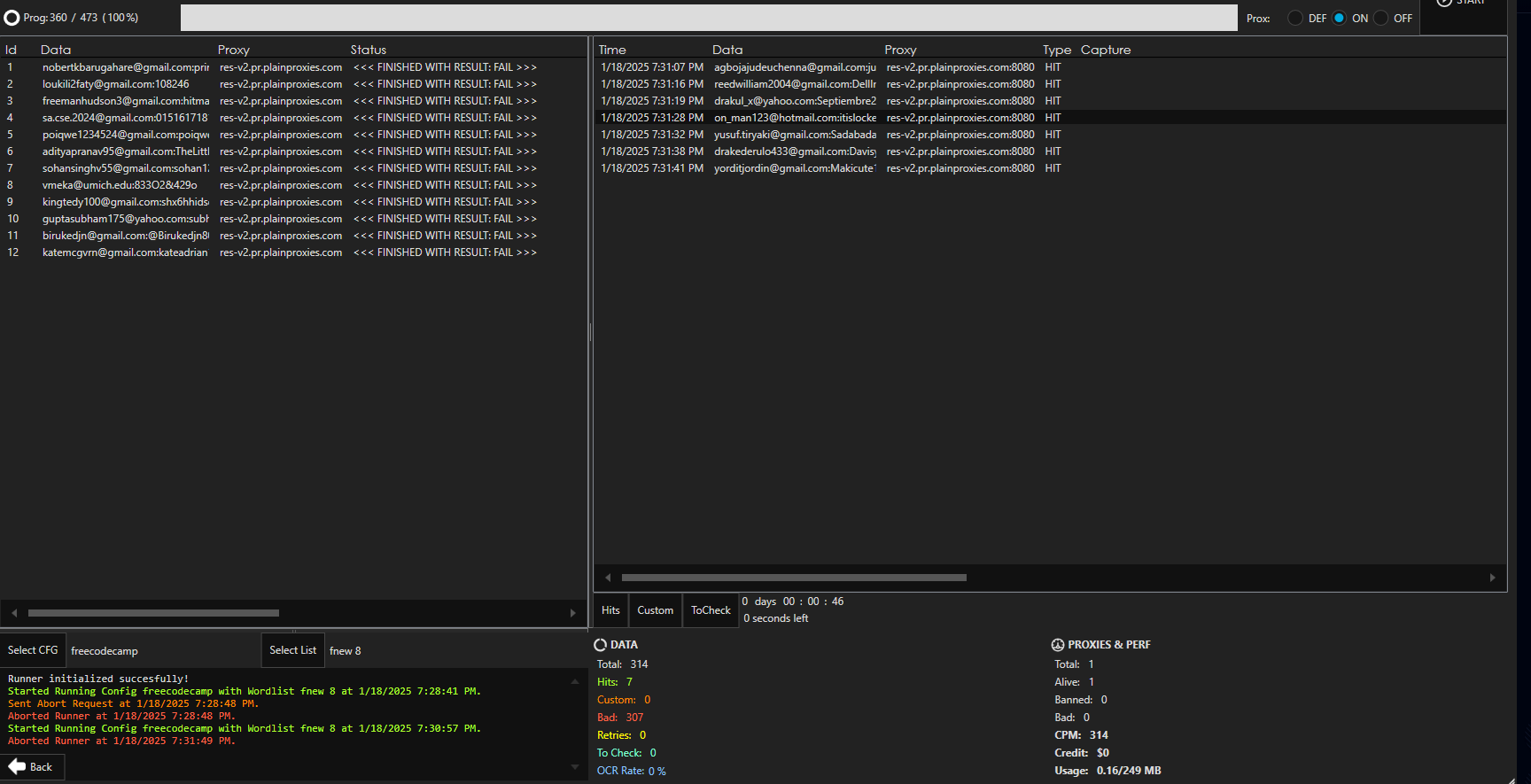This screenshot has height=784, width=1531.
Task: Click the Back arrow icon
Action: [17, 766]
